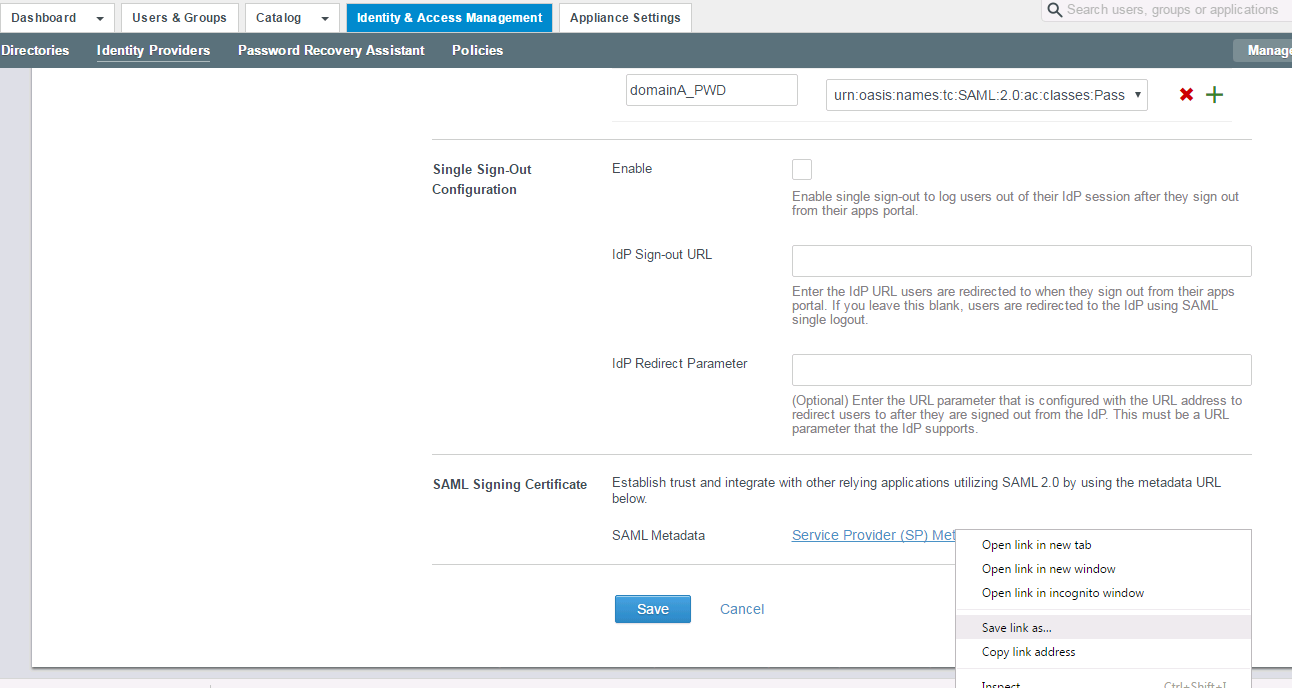Select Password Recovery Assistant
1292x688 pixels.
click(331, 50)
